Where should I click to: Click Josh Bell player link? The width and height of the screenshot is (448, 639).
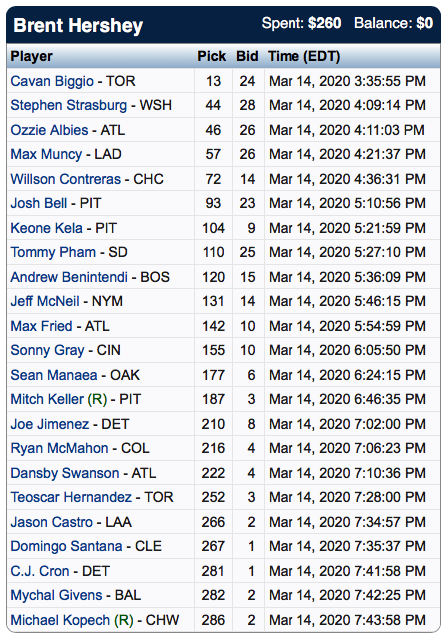[39, 203]
